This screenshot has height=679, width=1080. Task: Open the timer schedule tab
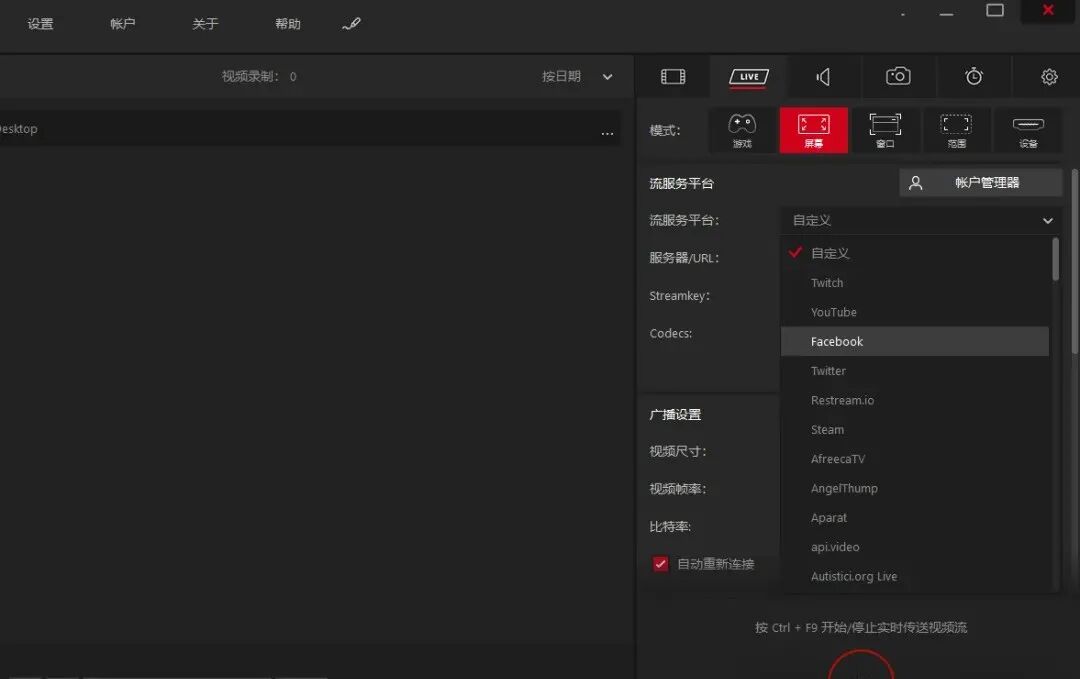(x=973, y=76)
